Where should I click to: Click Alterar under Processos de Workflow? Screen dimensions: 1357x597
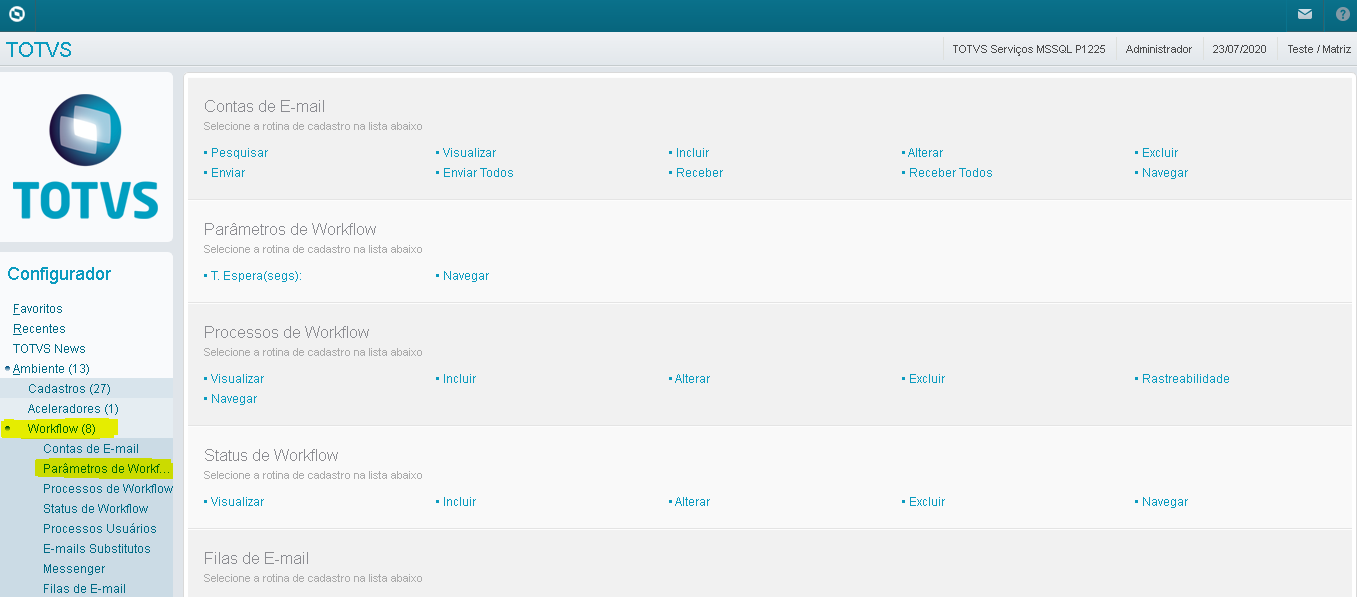(x=692, y=379)
